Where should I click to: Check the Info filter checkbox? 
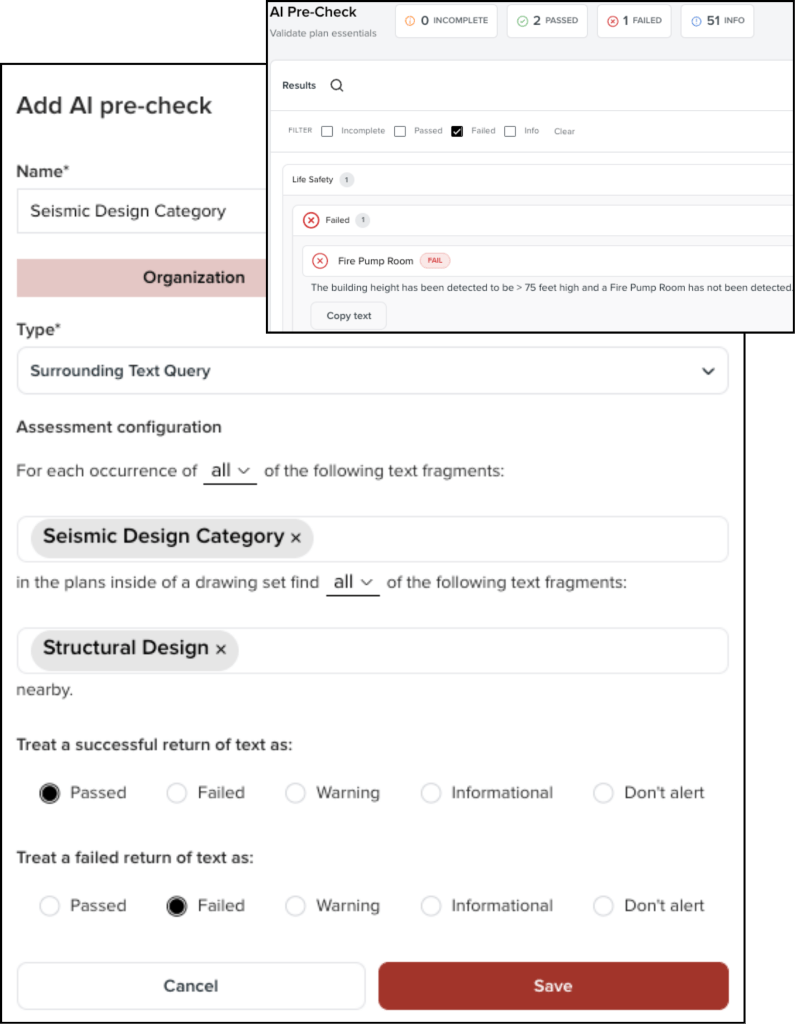pyautogui.click(x=510, y=131)
